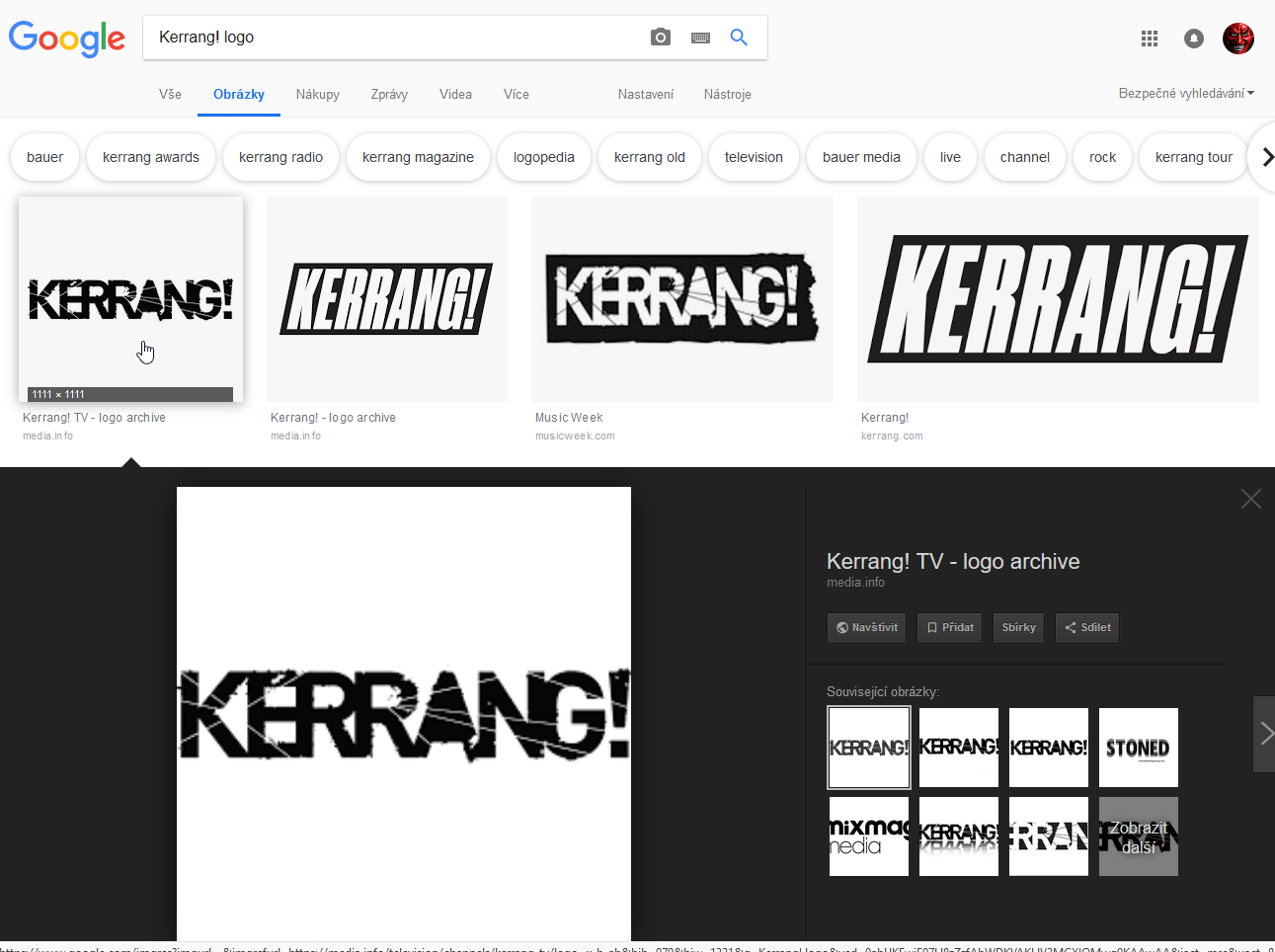This screenshot has width=1275, height=952.
Task: Open the account profile avatar
Action: coord(1238,39)
